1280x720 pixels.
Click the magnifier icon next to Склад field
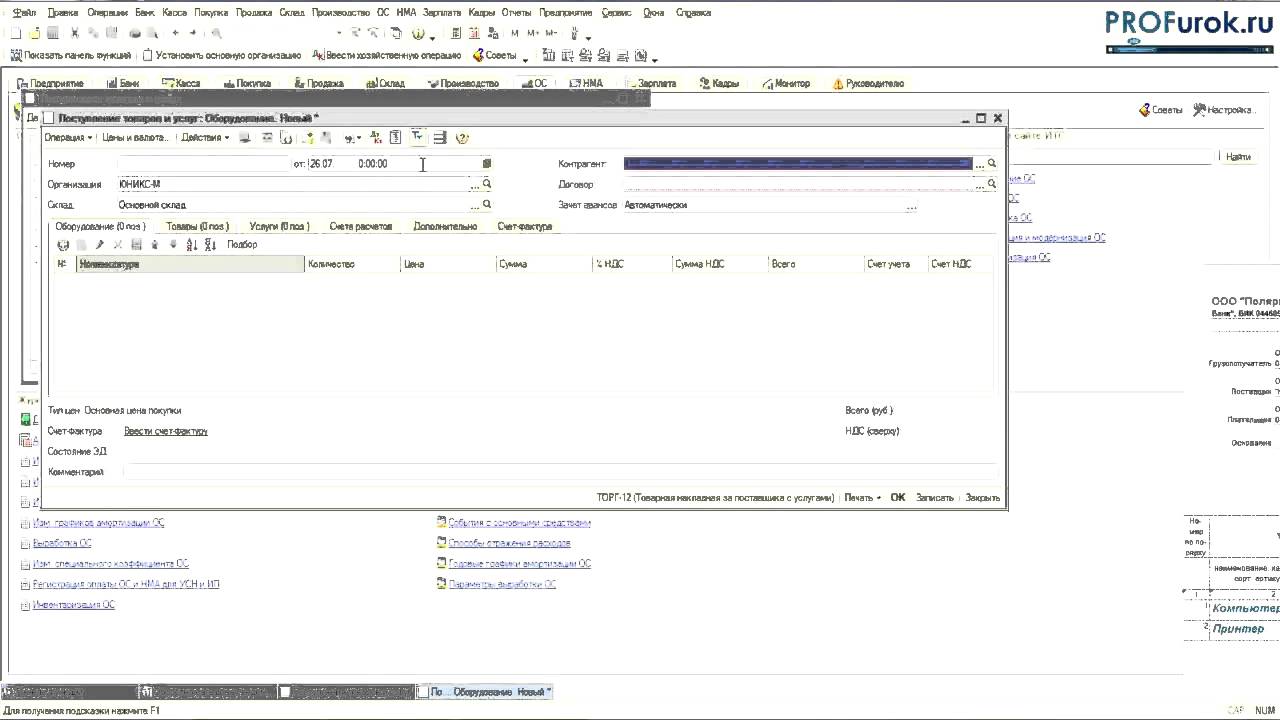point(487,204)
